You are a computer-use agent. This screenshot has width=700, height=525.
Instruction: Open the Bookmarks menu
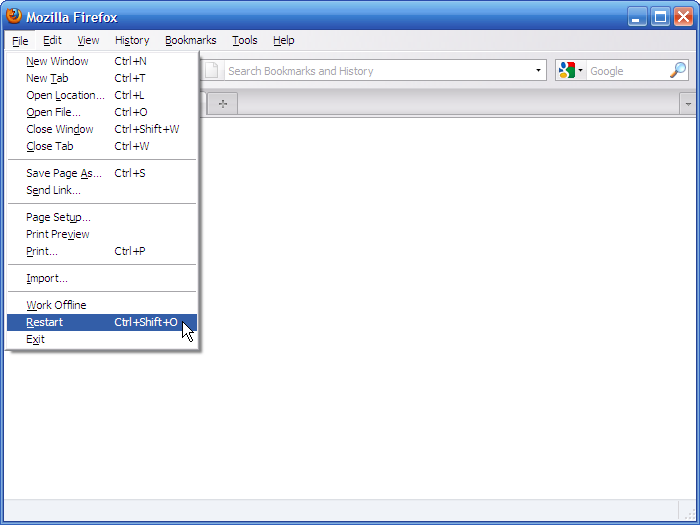[191, 40]
